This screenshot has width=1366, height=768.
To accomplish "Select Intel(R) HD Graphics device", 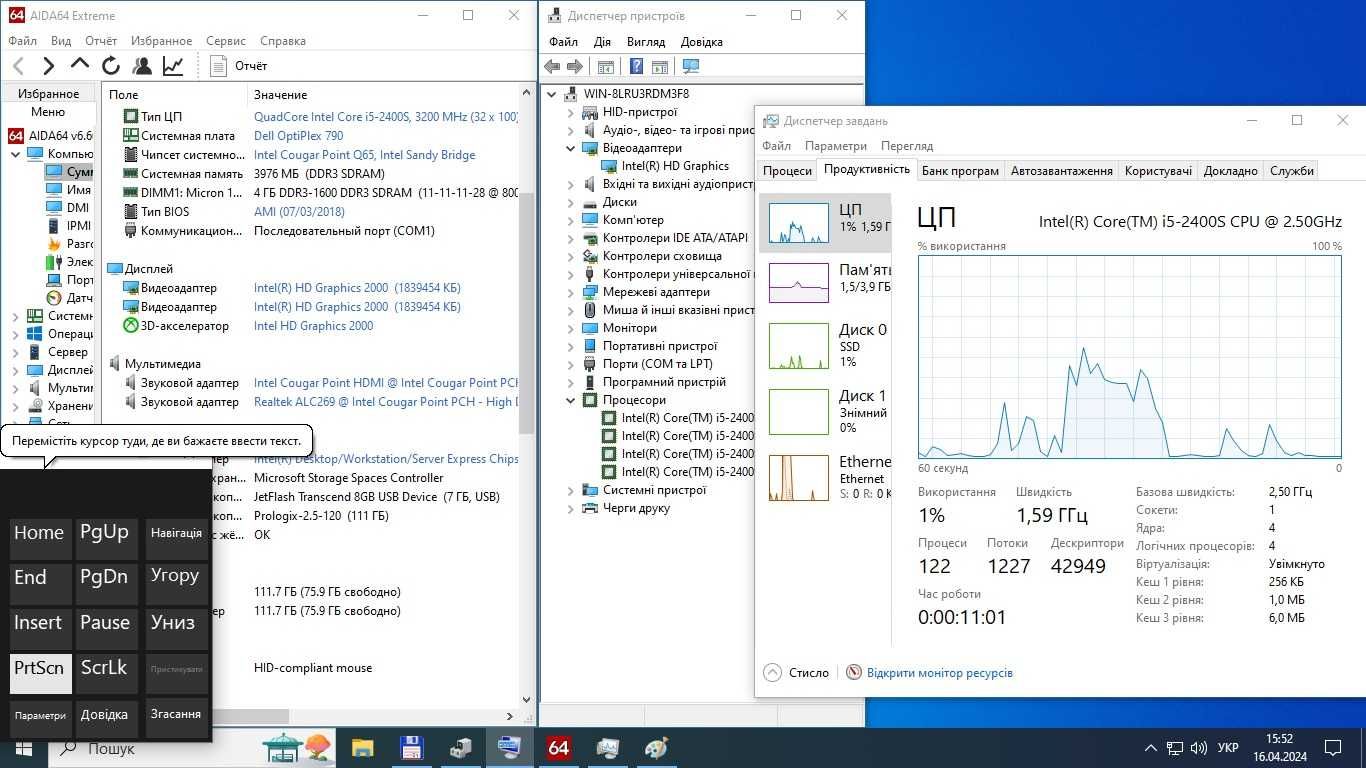I will 675,166.
